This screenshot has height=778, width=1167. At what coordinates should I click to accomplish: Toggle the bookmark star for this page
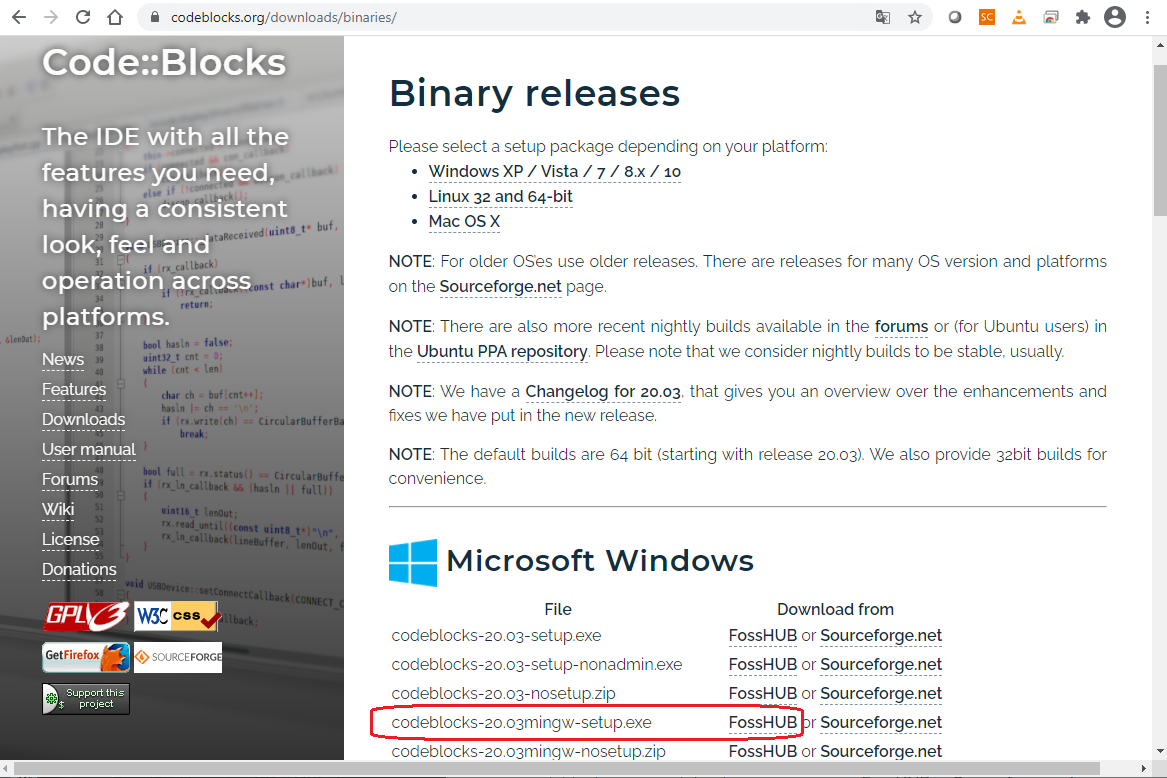pyautogui.click(x=916, y=17)
